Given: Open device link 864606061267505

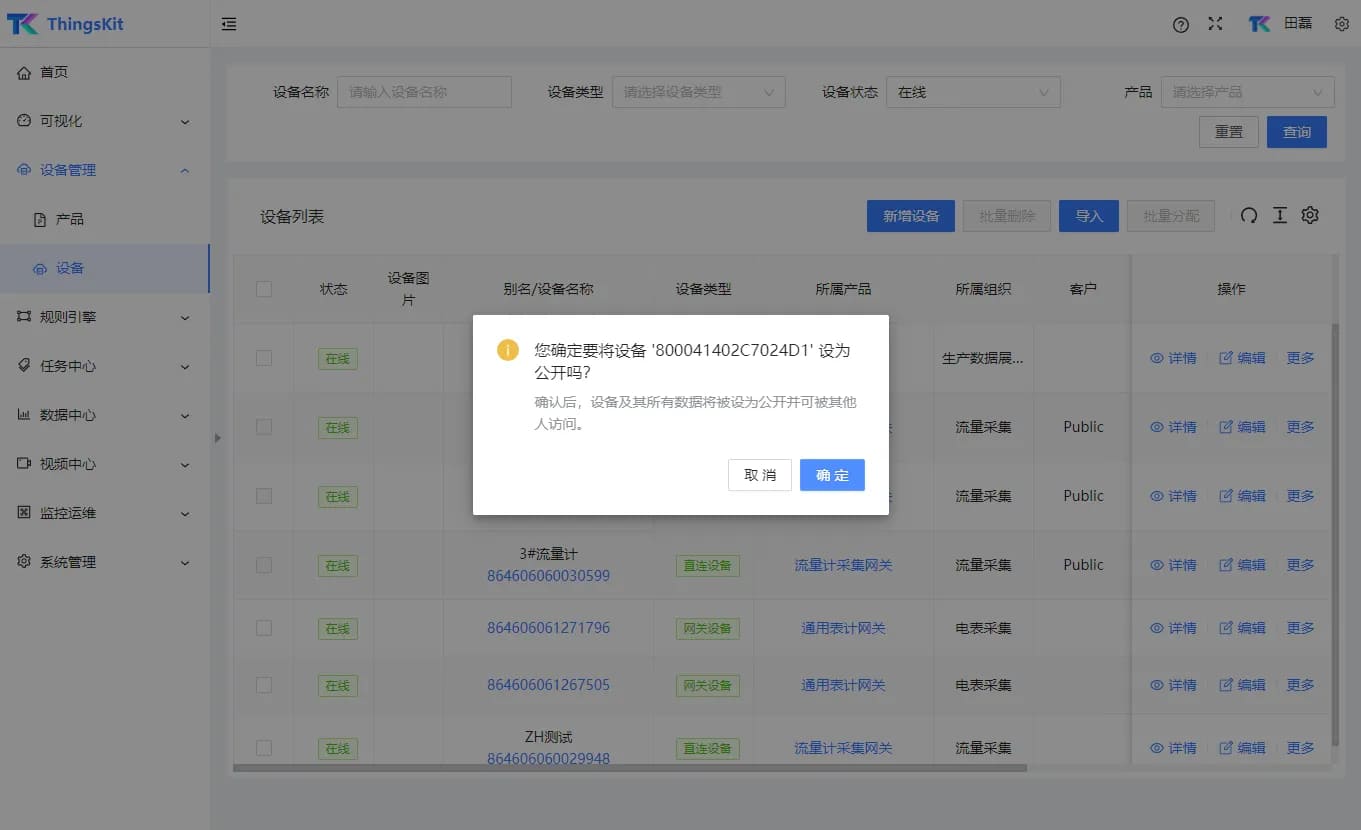Looking at the screenshot, I should (x=548, y=685).
